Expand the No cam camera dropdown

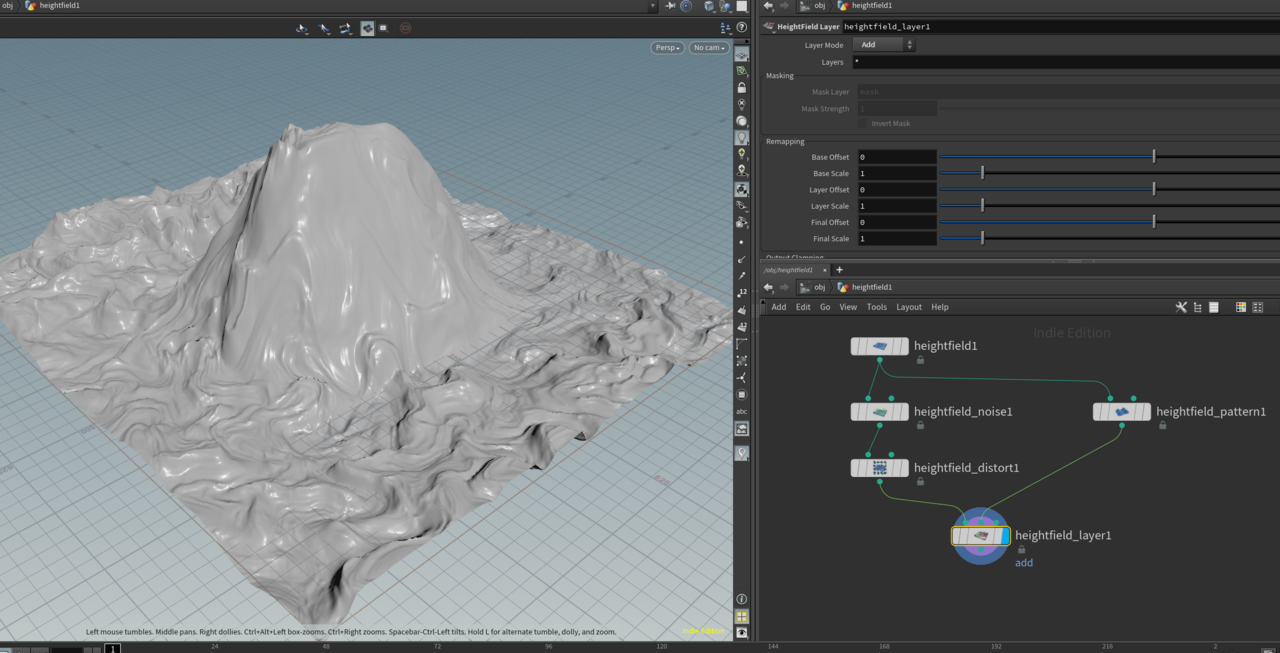pyautogui.click(x=708, y=48)
